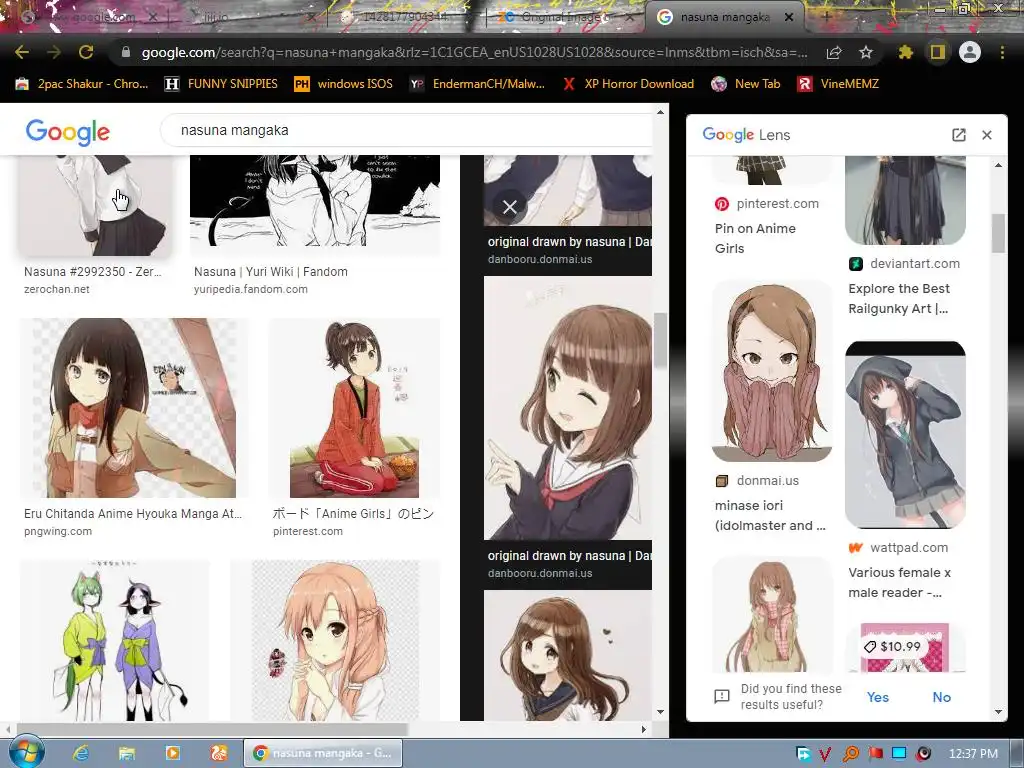The height and width of the screenshot is (768, 1024).
Task: Open the Extensions puzzle icon
Action: coord(905,52)
